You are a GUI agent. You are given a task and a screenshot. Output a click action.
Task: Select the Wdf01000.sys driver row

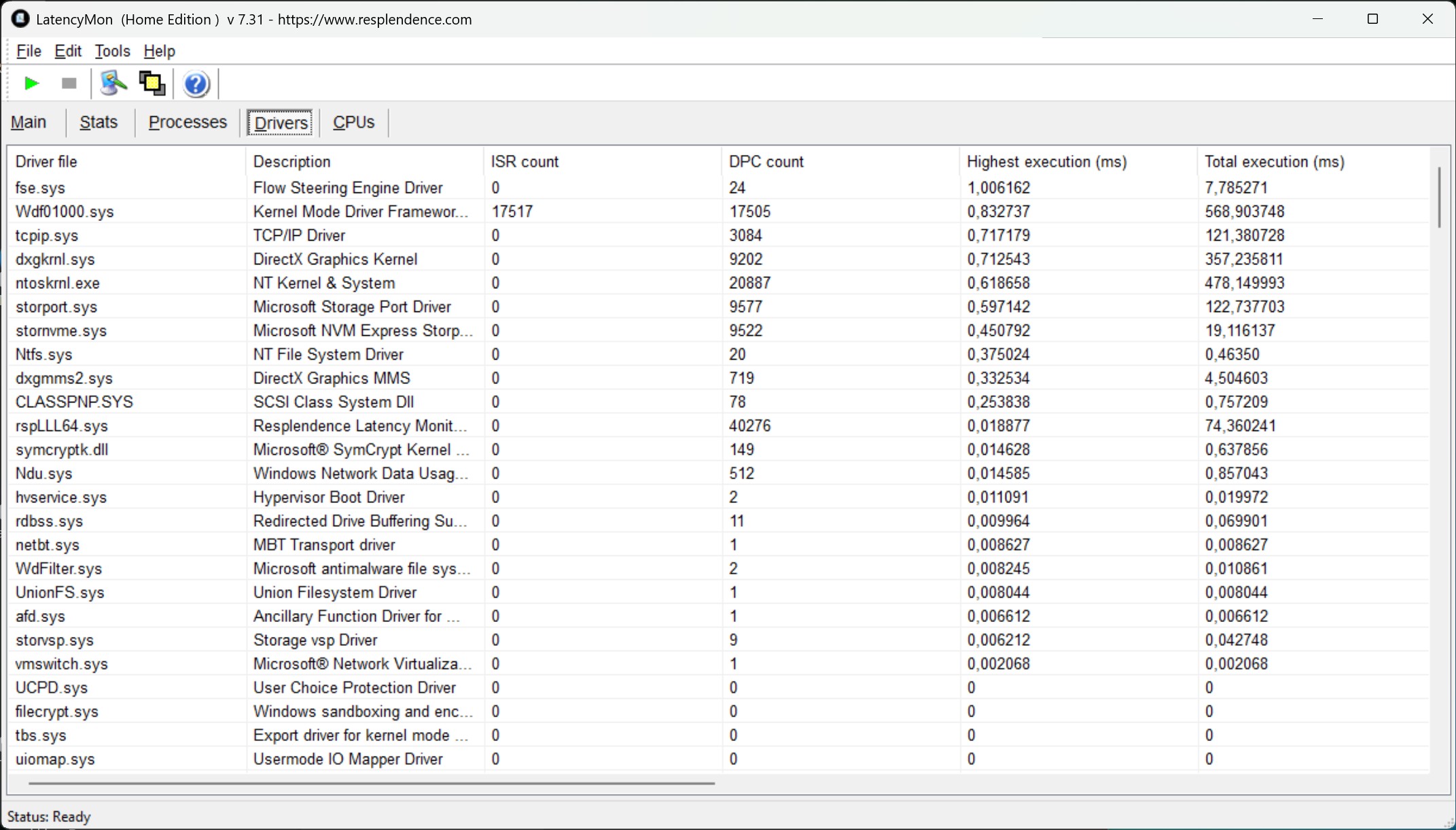click(x=65, y=212)
